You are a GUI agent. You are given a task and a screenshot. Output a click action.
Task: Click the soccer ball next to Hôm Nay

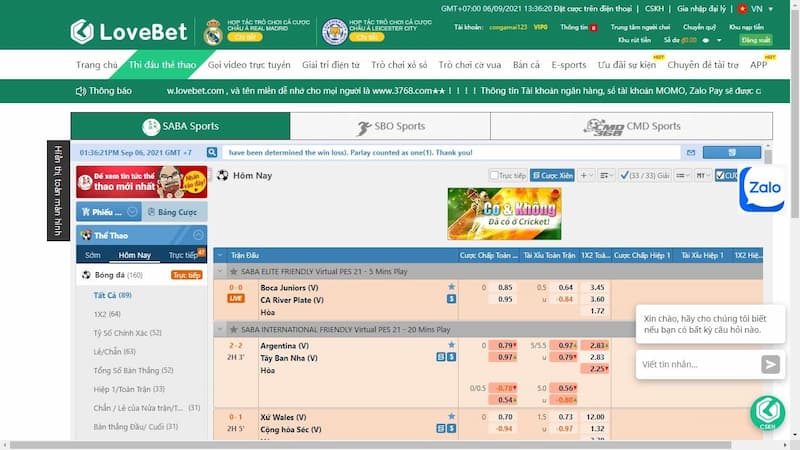click(x=222, y=175)
